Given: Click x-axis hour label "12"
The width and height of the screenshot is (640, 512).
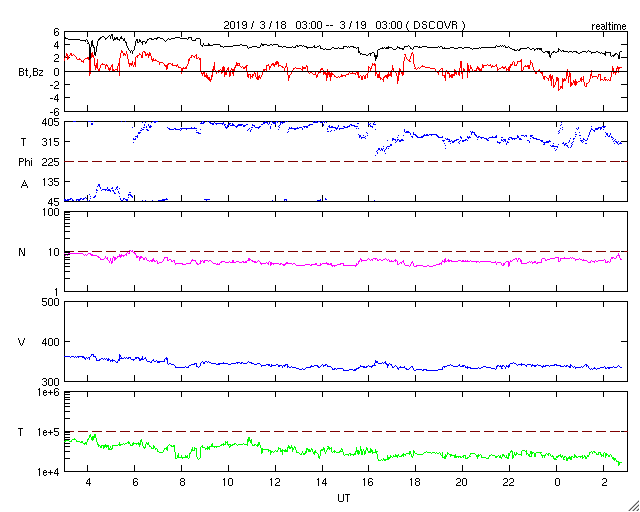Looking at the screenshot, I should click(x=275, y=481).
